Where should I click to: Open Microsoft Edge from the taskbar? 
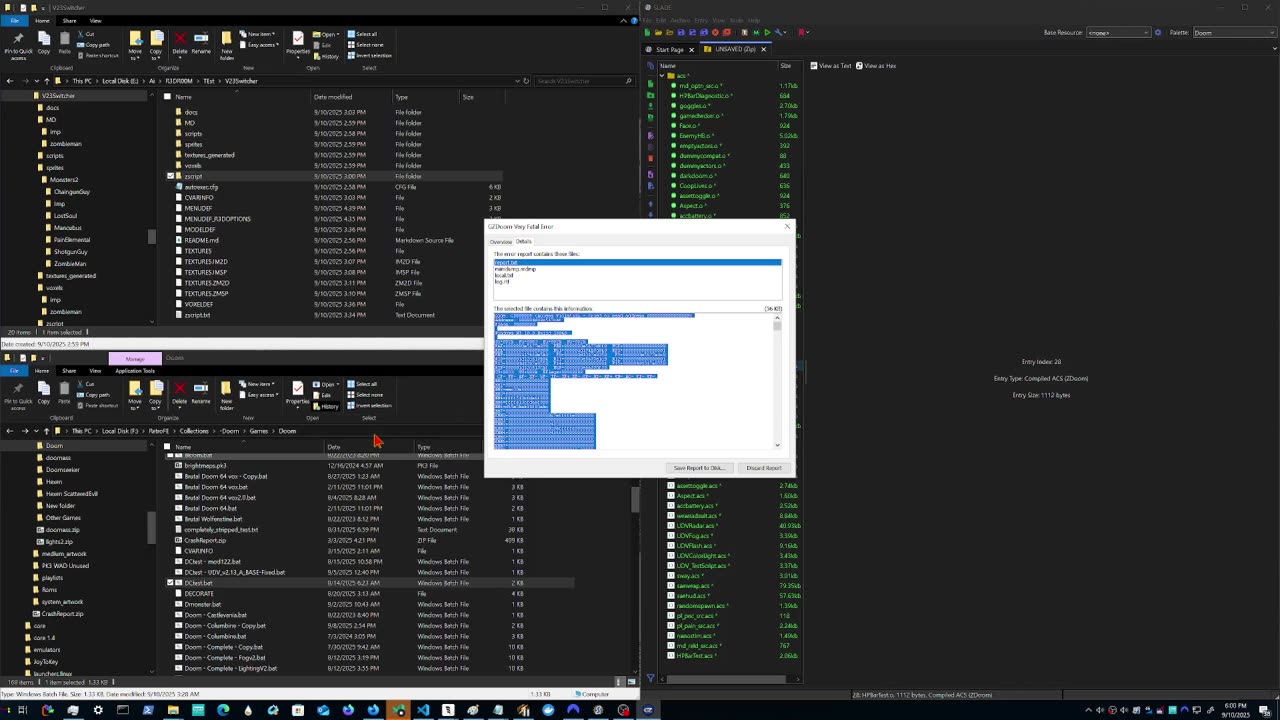coord(223,710)
